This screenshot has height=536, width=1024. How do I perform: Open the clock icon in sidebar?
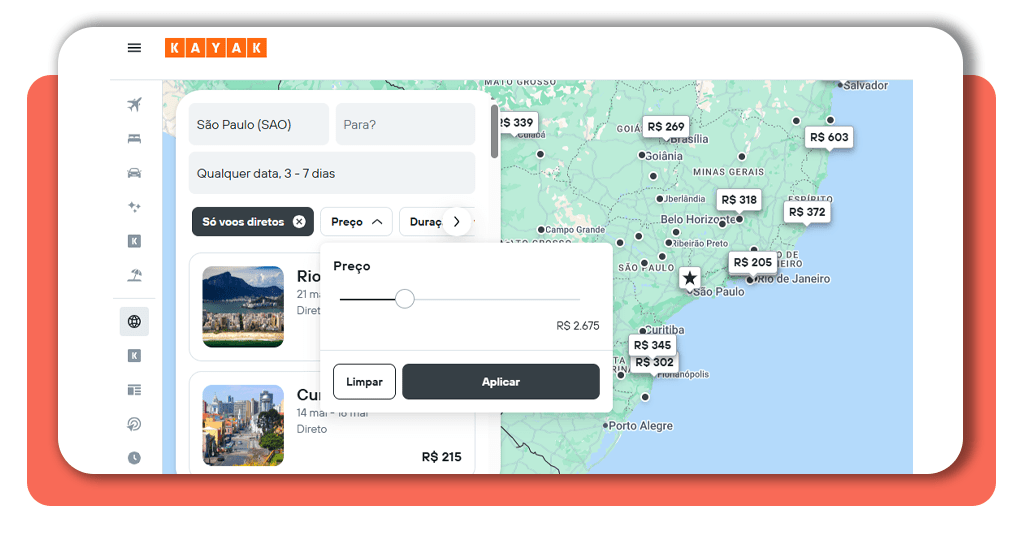point(134,458)
